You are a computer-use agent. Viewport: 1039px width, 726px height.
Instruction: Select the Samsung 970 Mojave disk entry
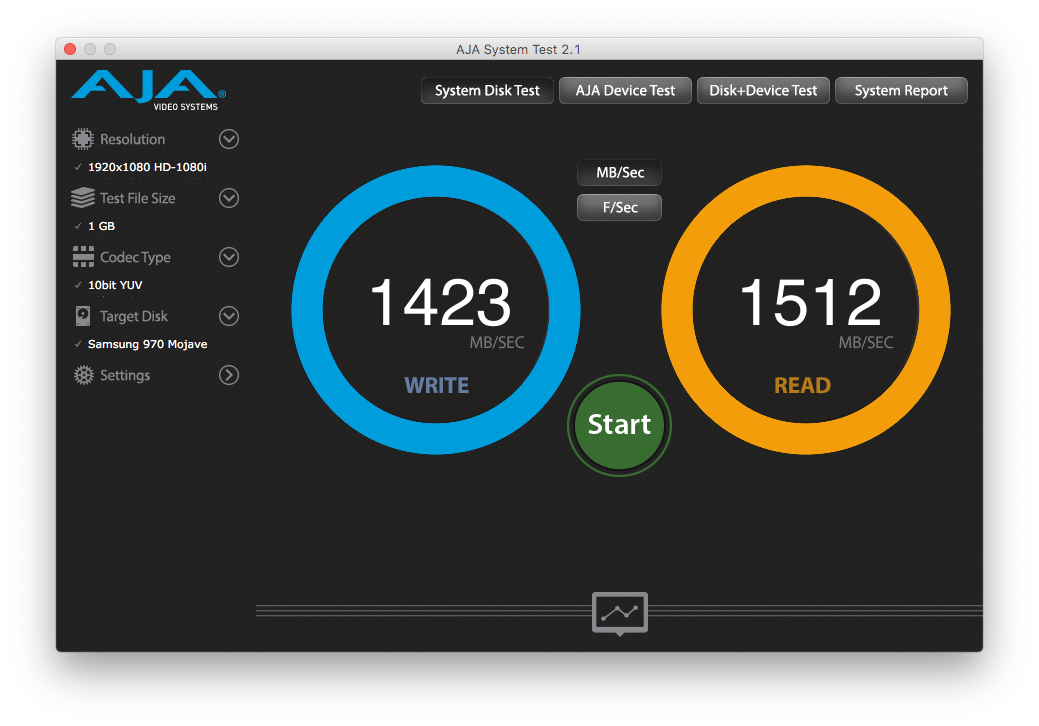click(x=147, y=344)
